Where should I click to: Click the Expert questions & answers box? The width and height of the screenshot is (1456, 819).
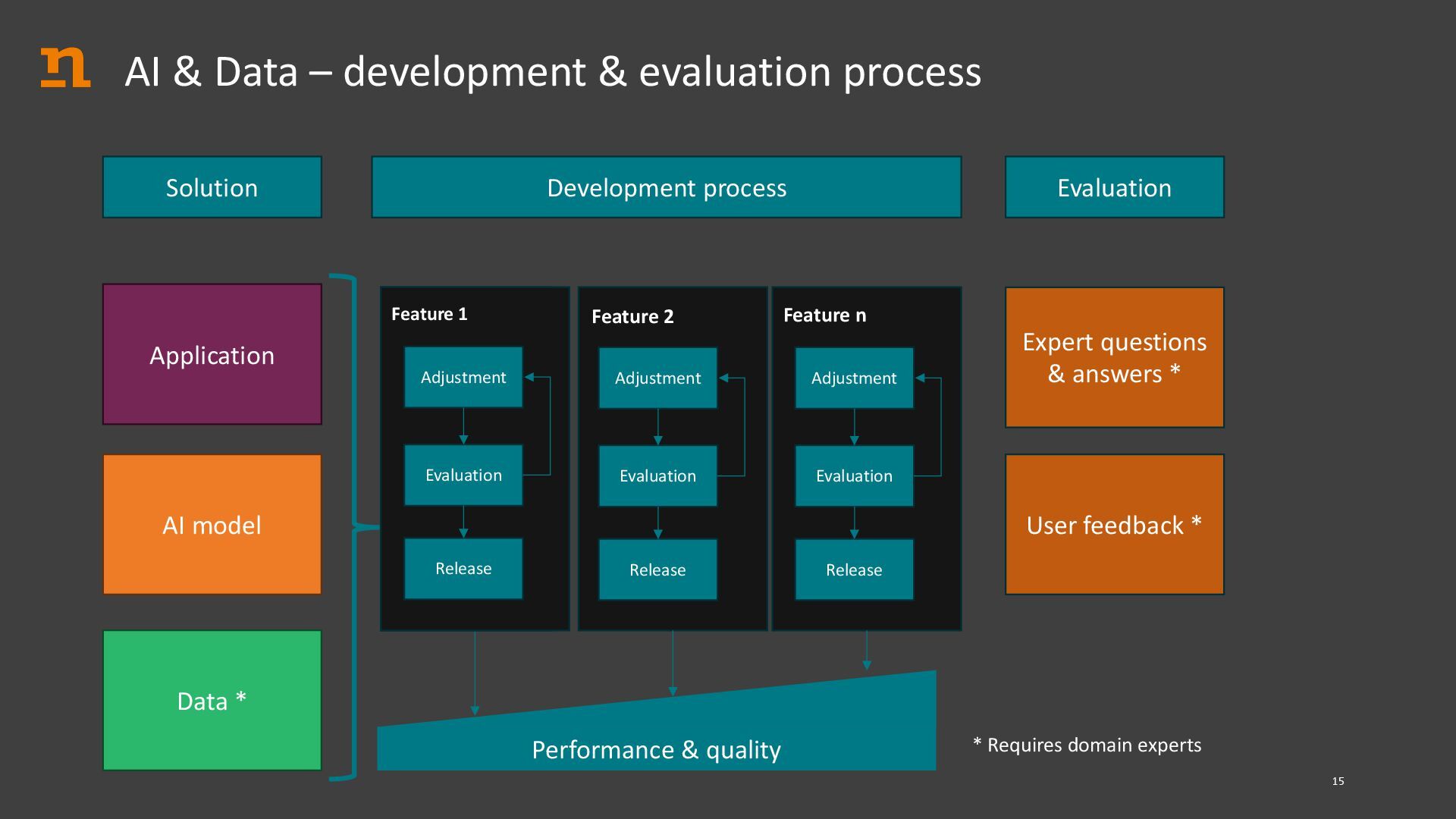[1115, 357]
